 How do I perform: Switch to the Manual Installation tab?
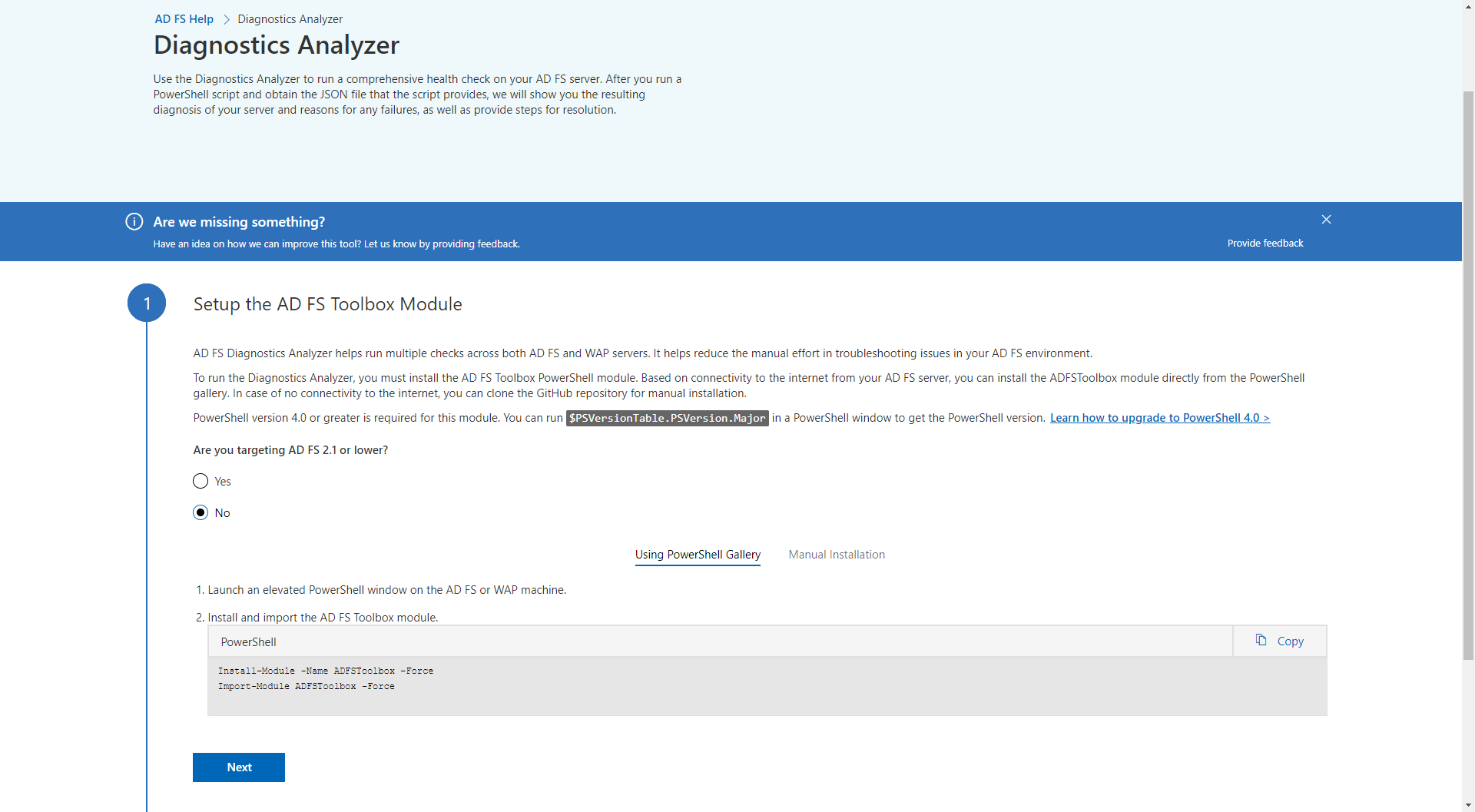point(837,554)
